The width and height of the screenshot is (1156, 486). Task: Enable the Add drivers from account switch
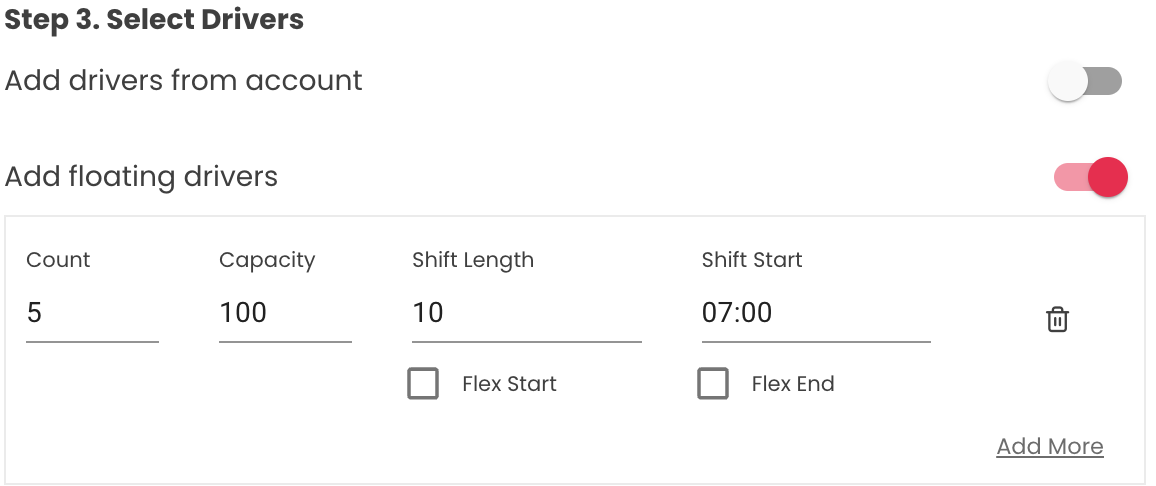click(x=1085, y=82)
